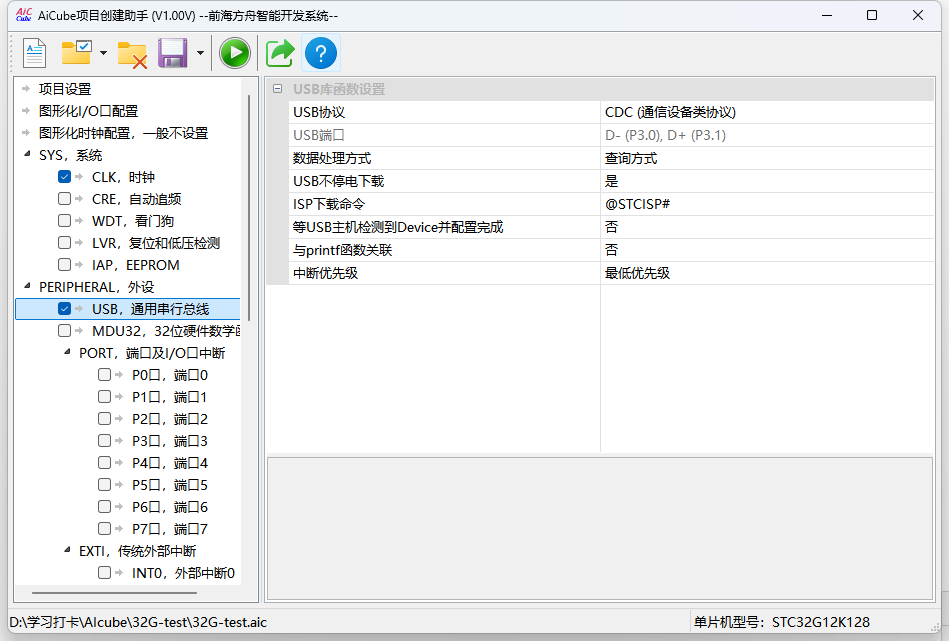Select the CLK，时钟 tree label

point(123,177)
